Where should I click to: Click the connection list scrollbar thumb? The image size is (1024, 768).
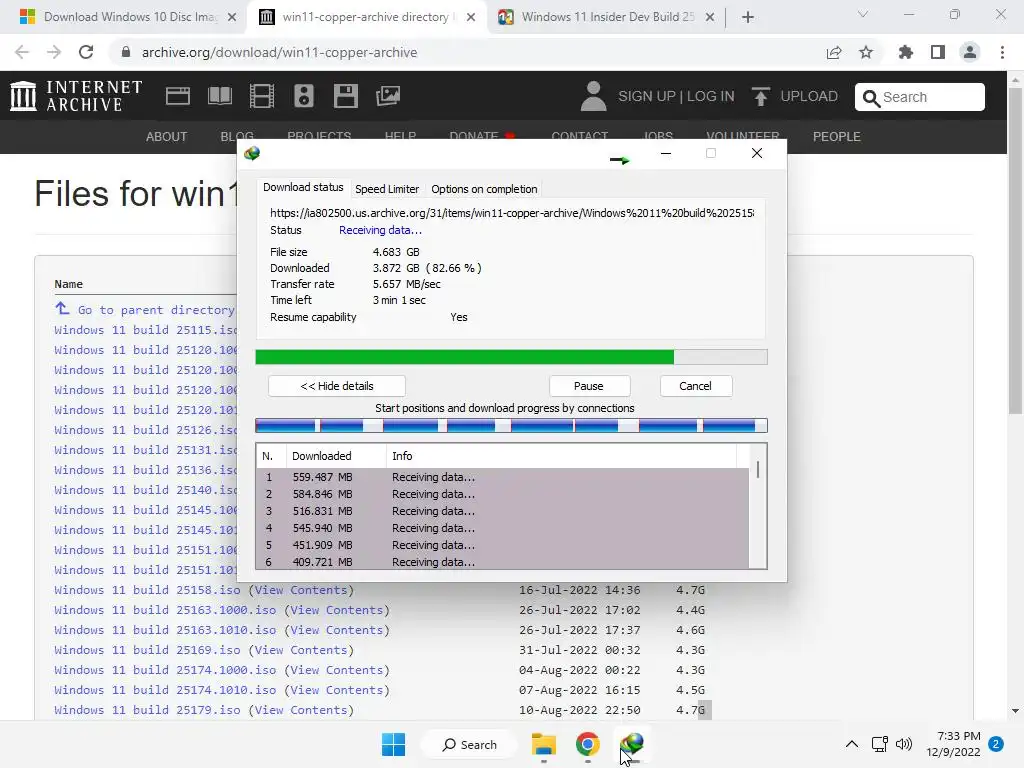758,470
